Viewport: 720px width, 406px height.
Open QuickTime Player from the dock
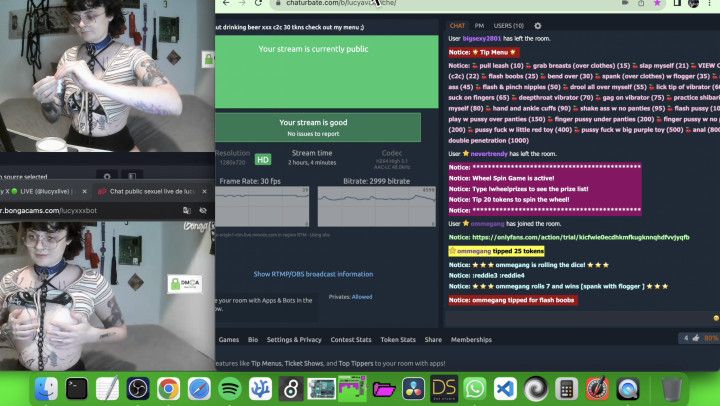[628, 389]
